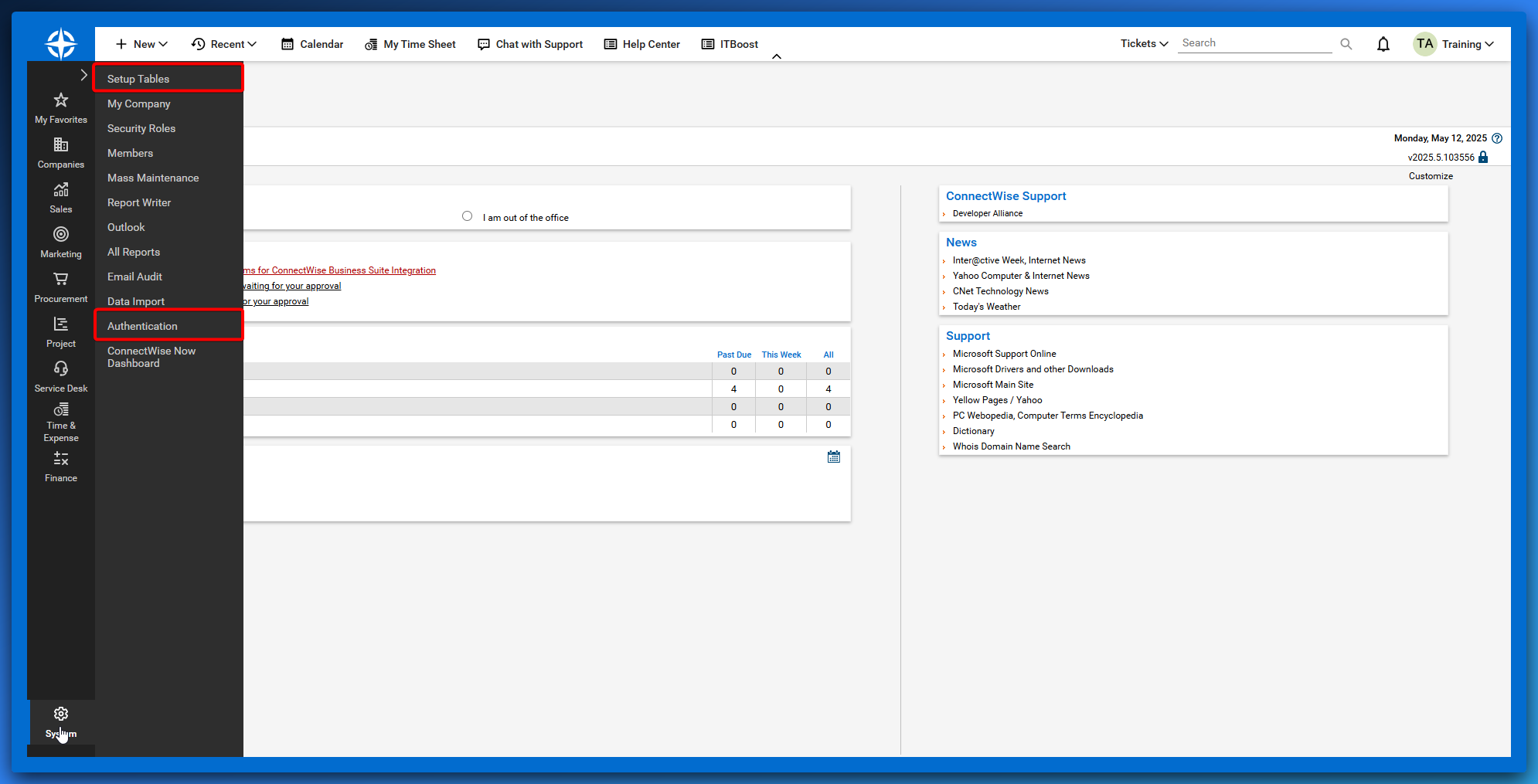Expand the Training user menu
1538x784 pixels.
pos(1468,44)
